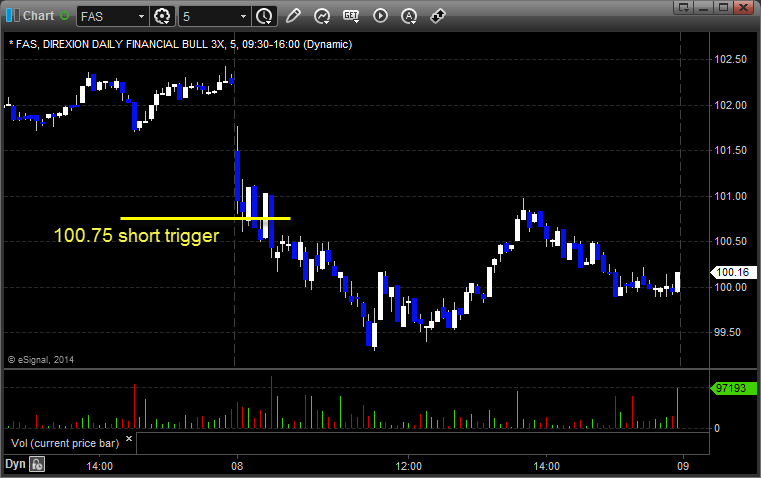Click the 97193 volume value tag

click(733, 388)
